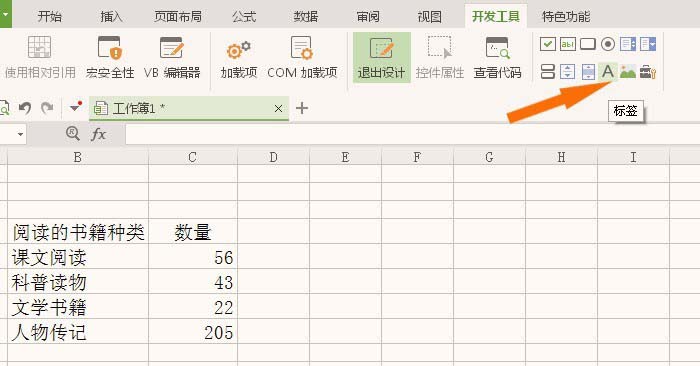Select the '数量' header cell
The image size is (700, 366).
192,232
